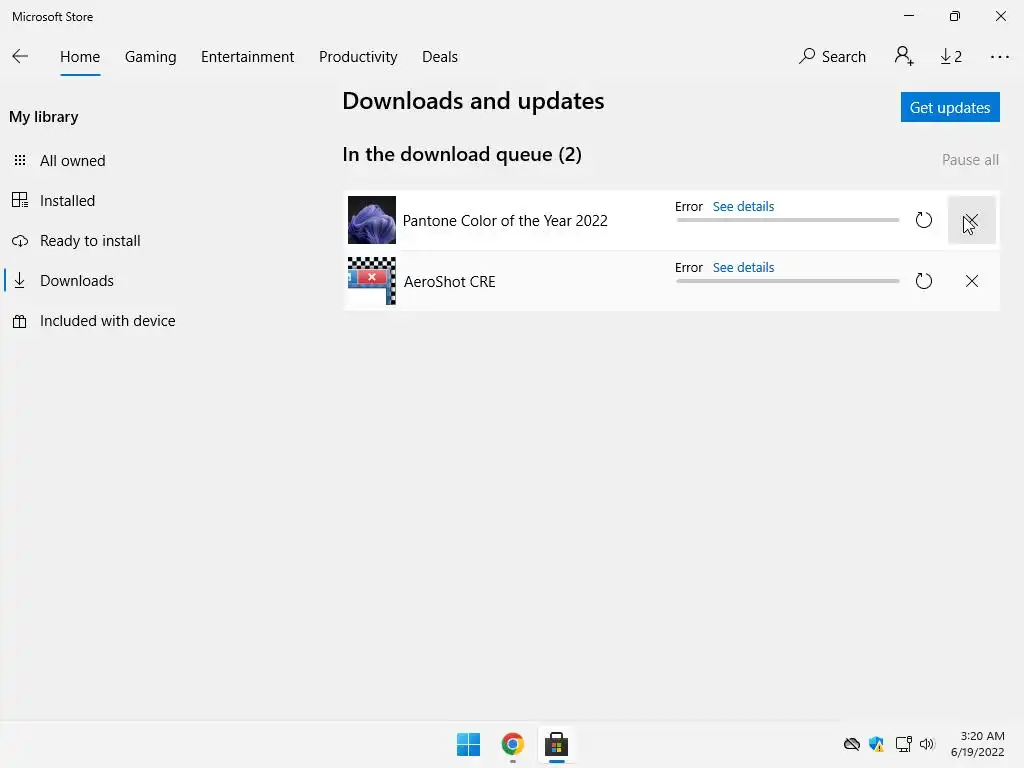Cancel the AeroShot CRE download

[971, 281]
